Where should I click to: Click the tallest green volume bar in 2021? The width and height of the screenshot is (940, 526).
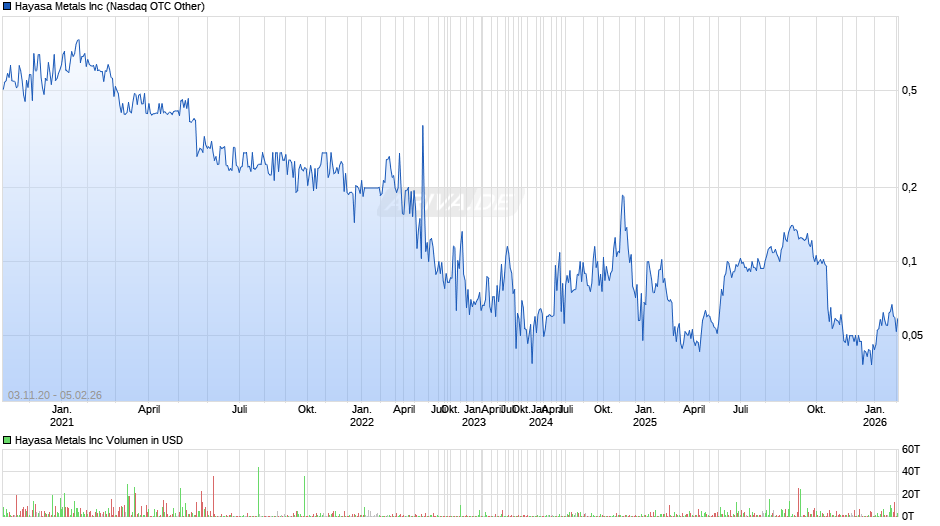pos(258,492)
